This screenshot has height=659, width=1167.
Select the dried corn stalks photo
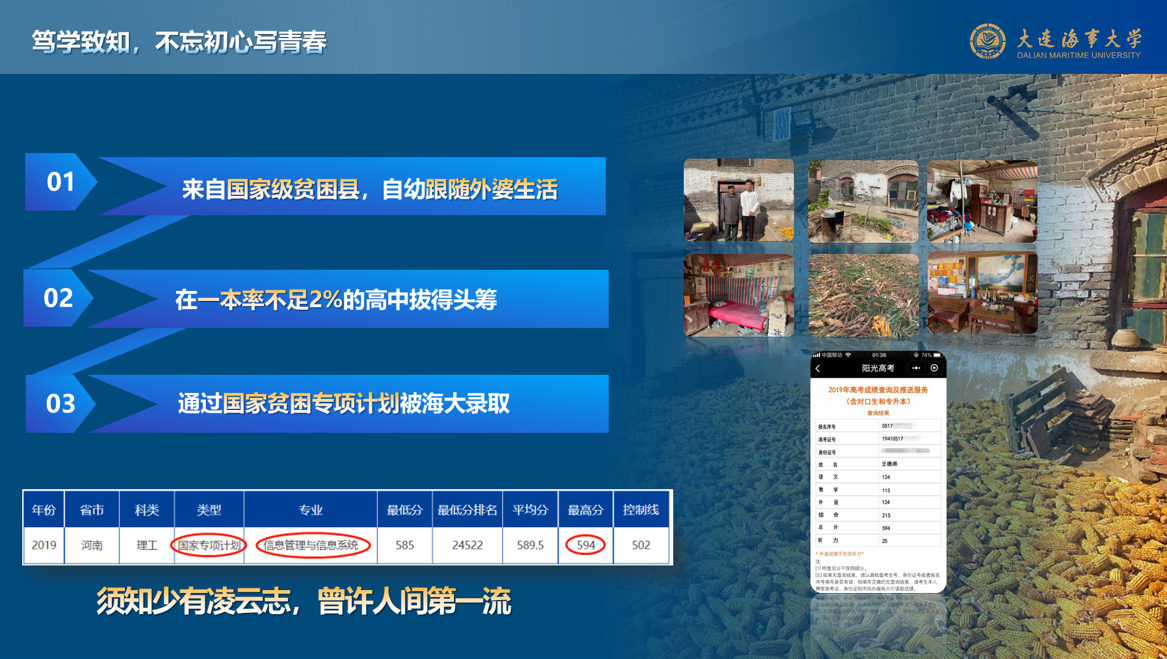(863, 295)
